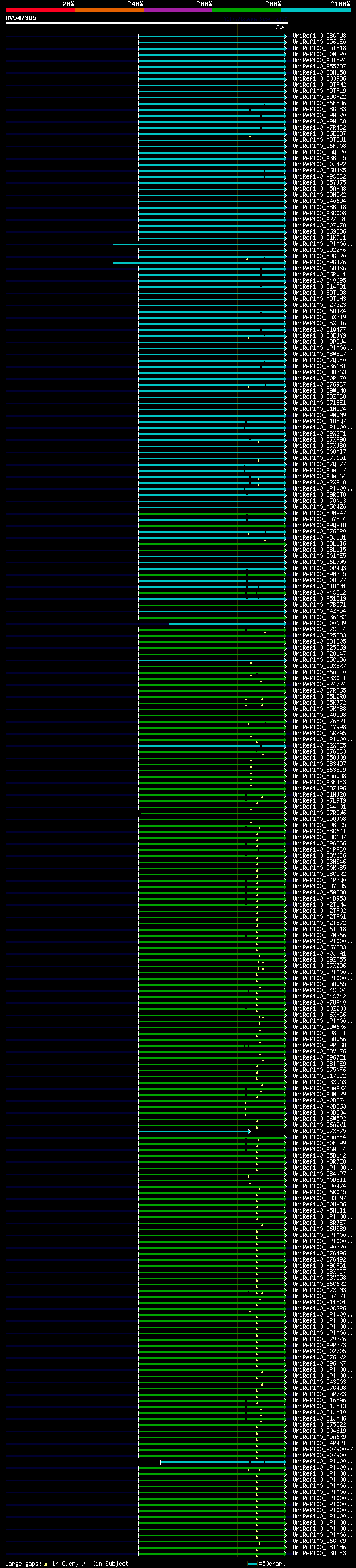Open hit UniRef100_Q56WE0

tap(319, 42)
